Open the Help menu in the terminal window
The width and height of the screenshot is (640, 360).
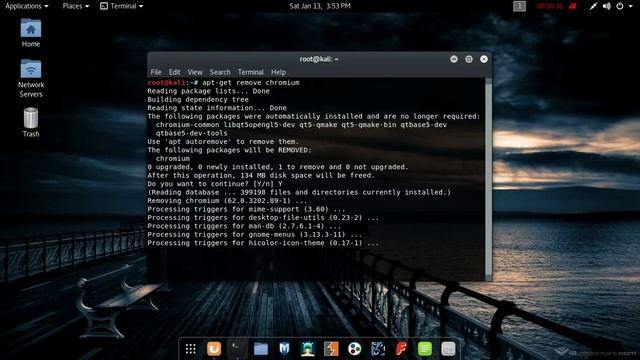coord(278,72)
